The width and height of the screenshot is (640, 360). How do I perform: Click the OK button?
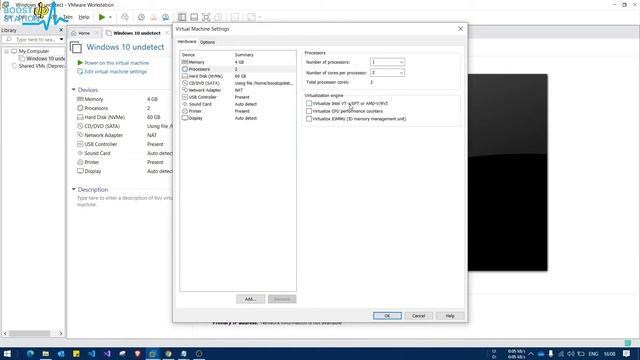[x=387, y=316]
